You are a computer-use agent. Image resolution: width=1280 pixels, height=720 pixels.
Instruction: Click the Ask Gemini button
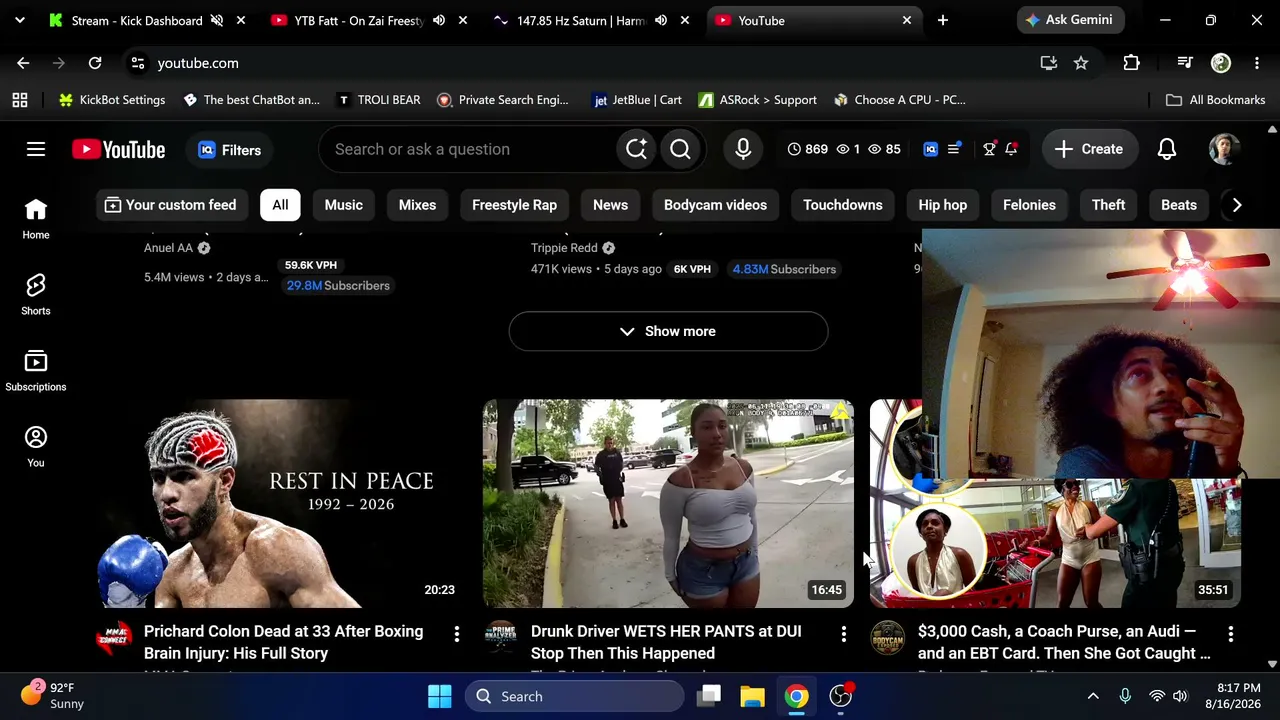(1070, 20)
